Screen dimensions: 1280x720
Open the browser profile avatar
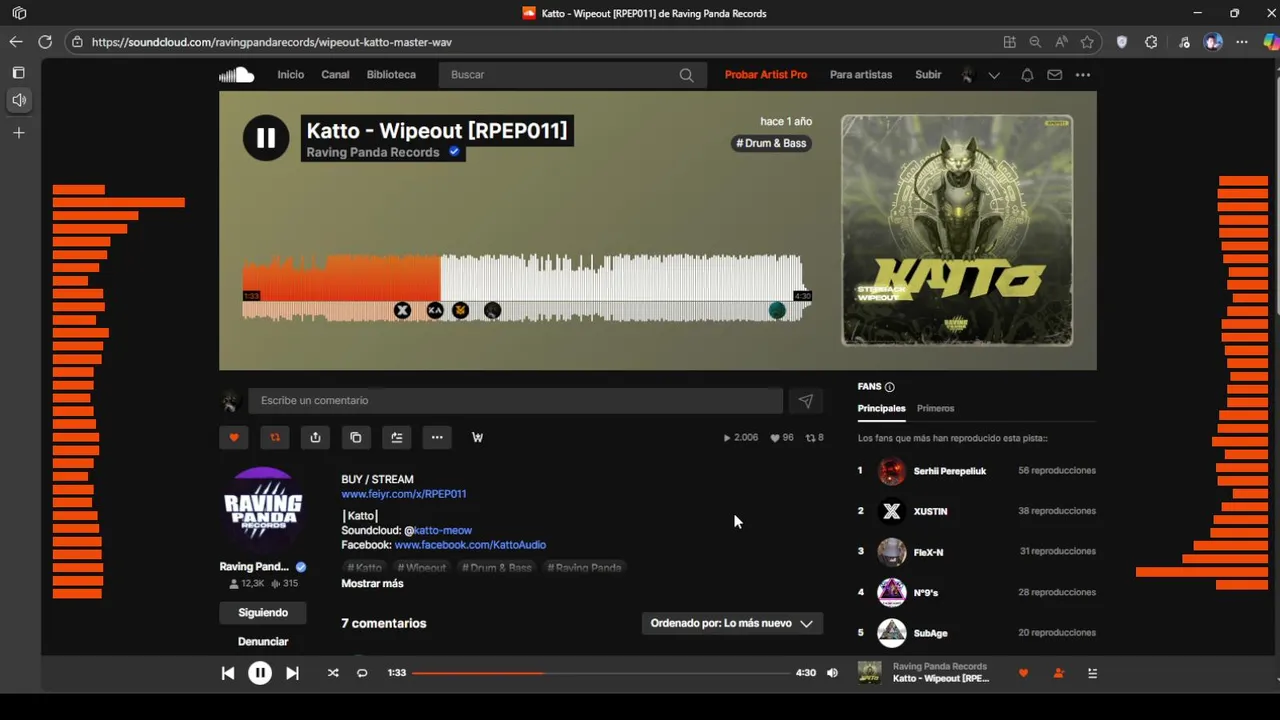(1213, 42)
